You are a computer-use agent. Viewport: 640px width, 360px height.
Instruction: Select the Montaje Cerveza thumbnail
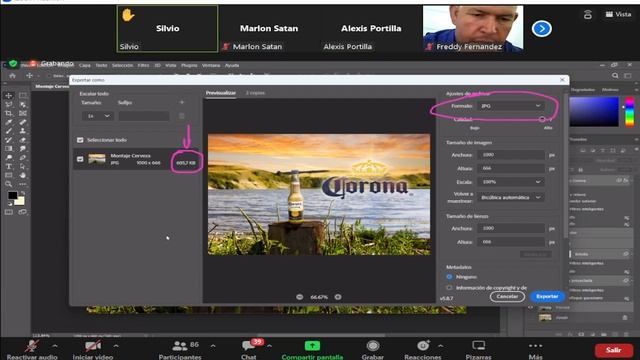[97, 158]
